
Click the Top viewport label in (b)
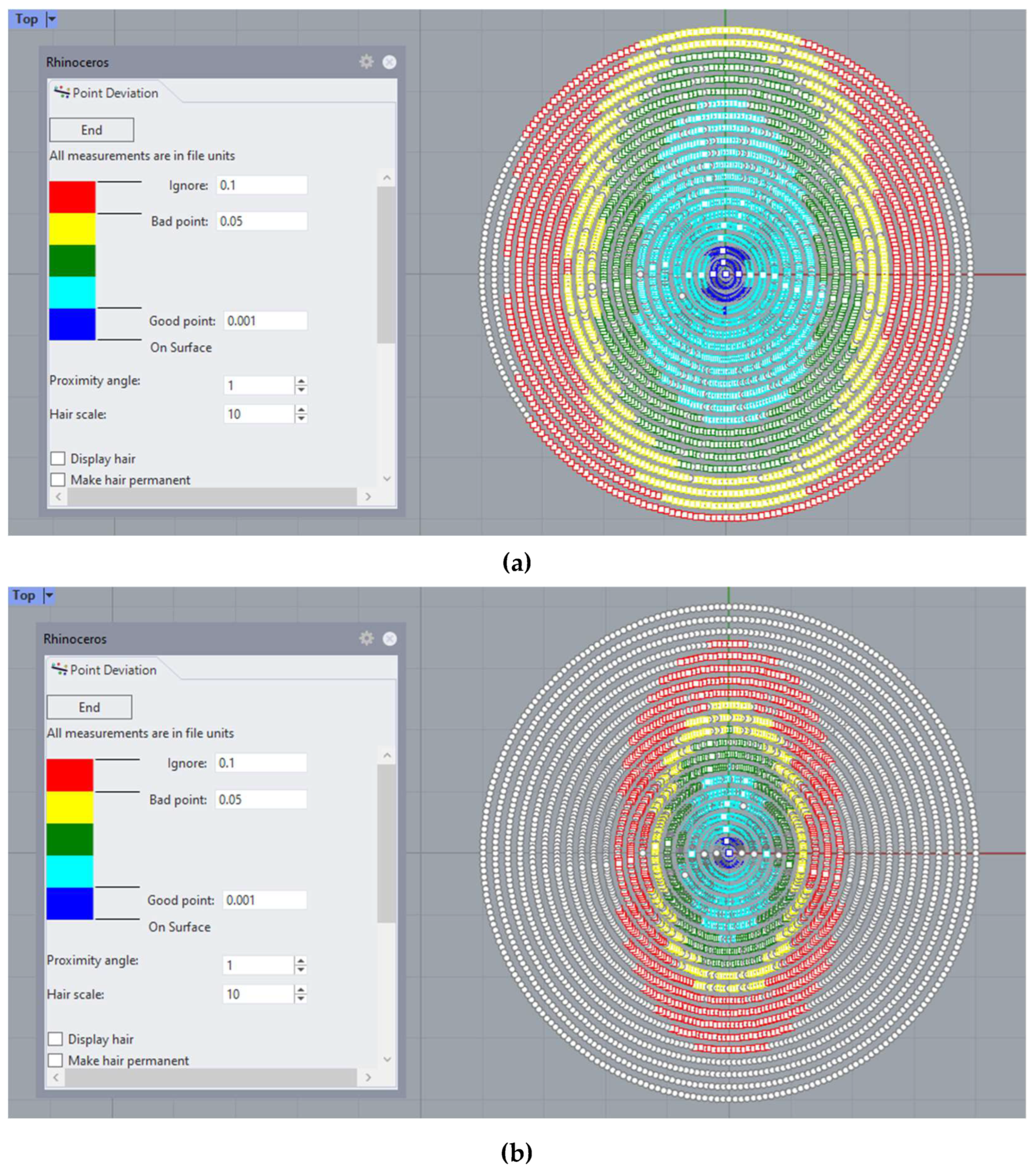point(24,596)
